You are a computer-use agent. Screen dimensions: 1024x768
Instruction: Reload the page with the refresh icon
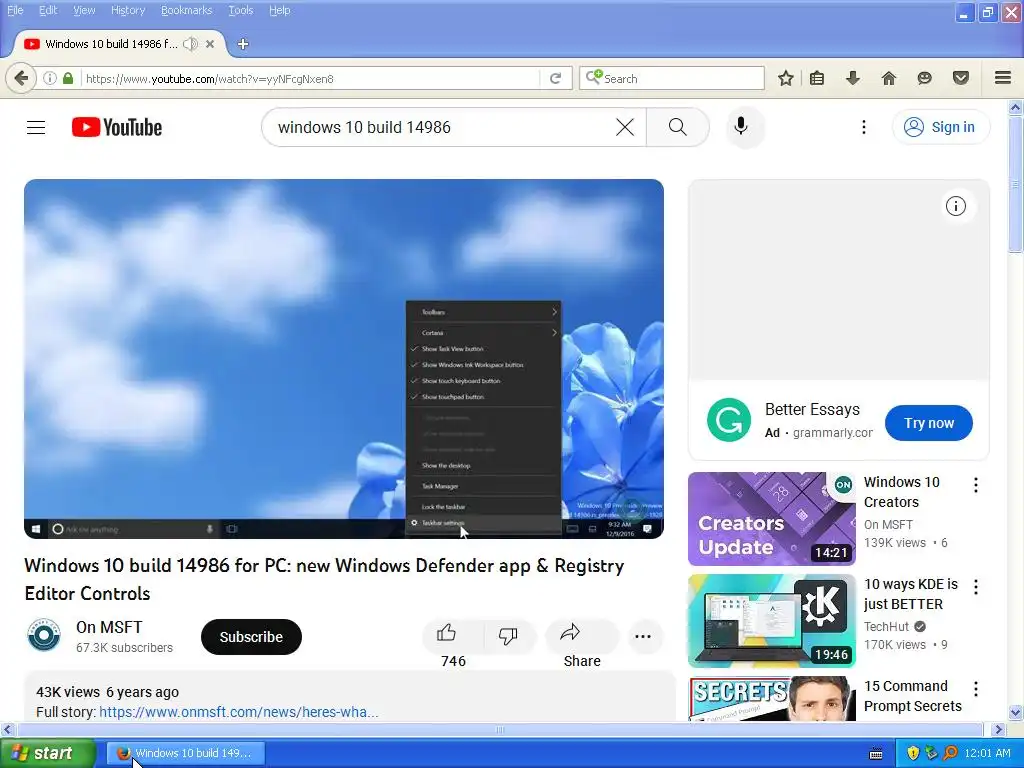[556, 78]
